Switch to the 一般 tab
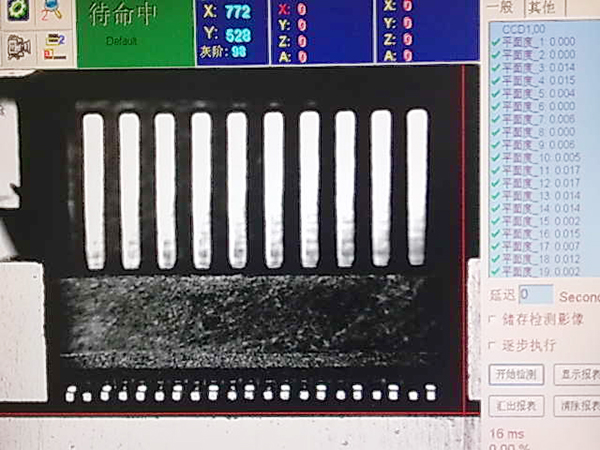The height and width of the screenshot is (450, 600). 500,6
